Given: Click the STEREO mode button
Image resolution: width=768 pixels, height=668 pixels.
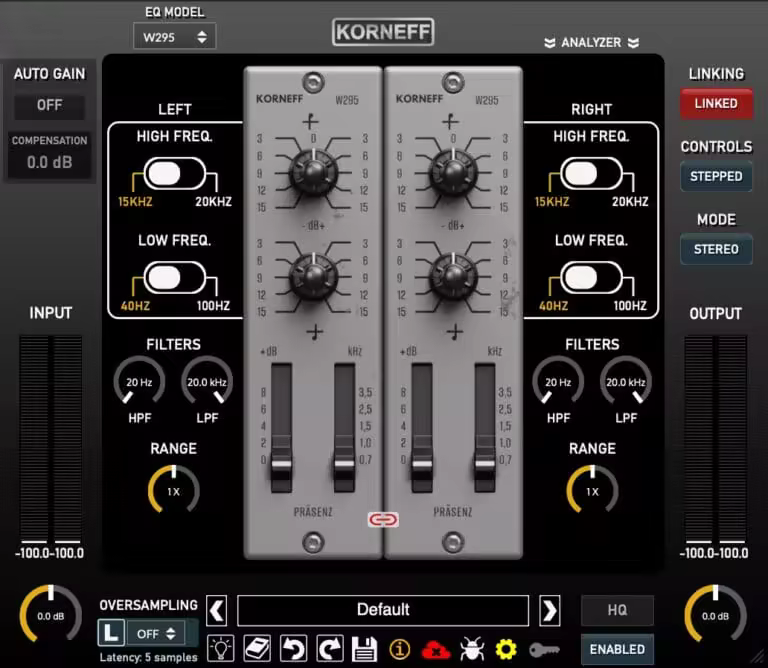Looking at the screenshot, I should (x=716, y=249).
